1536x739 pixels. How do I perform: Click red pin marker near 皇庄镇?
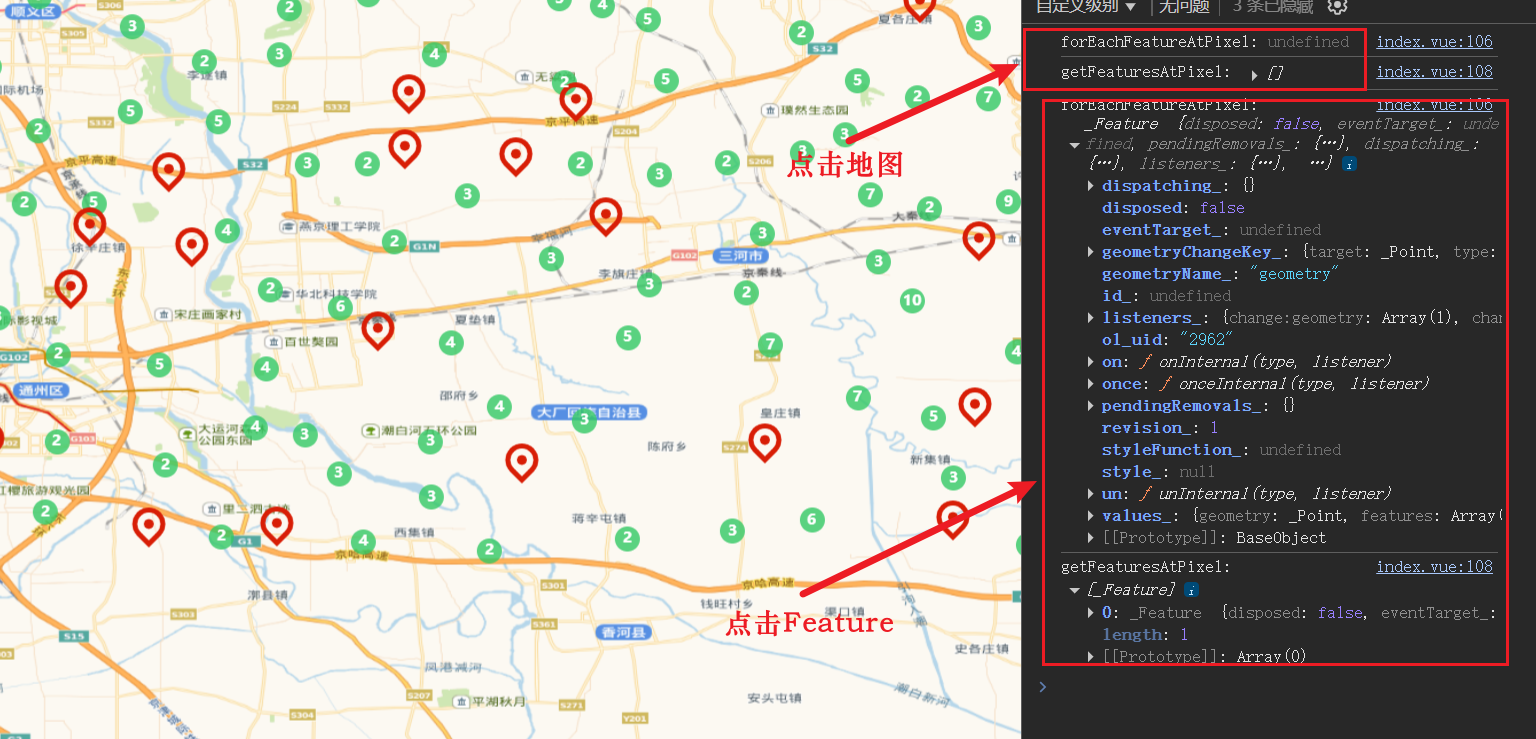coord(765,440)
